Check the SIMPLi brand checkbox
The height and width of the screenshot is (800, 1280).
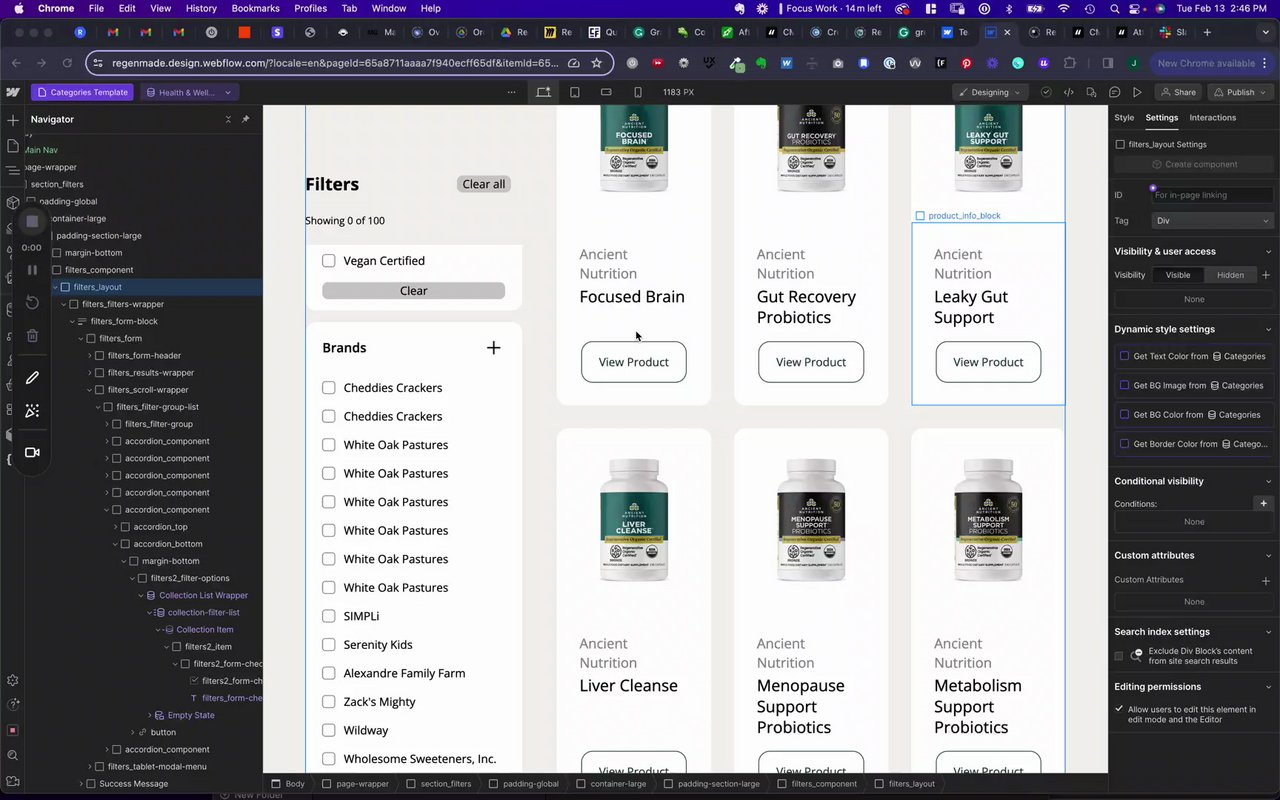point(328,616)
